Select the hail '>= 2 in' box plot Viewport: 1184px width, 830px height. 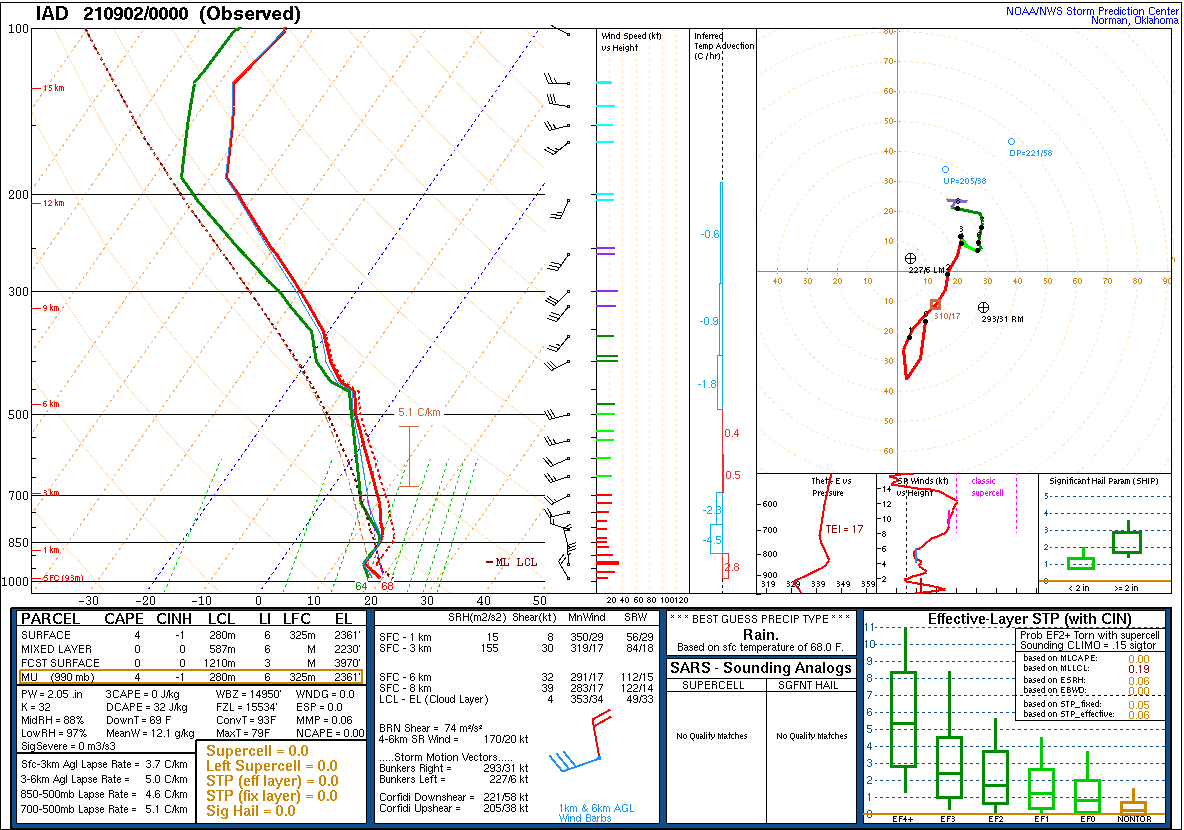[x=1127, y=542]
